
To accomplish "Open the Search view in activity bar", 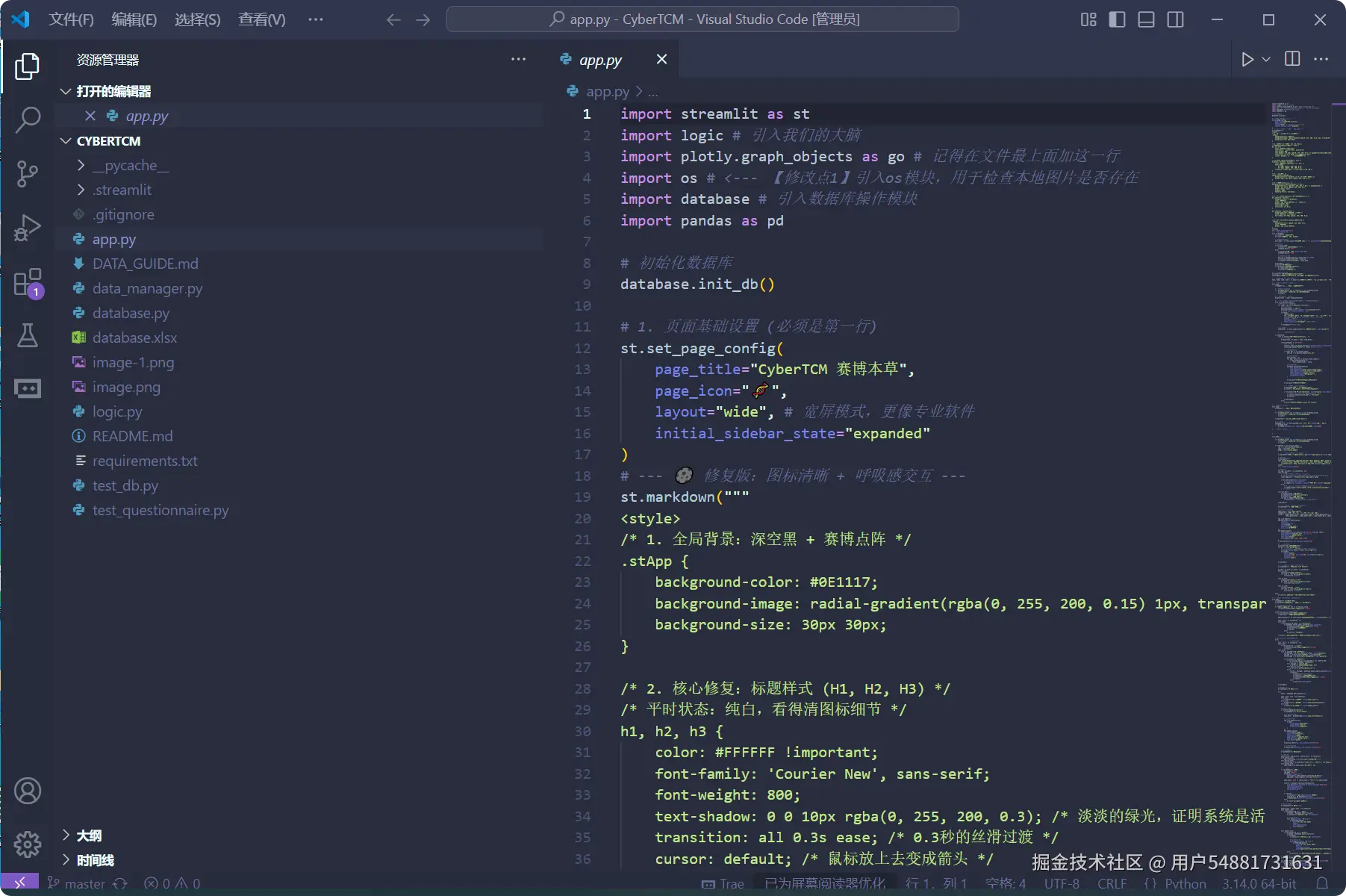I will coord(28,119).
